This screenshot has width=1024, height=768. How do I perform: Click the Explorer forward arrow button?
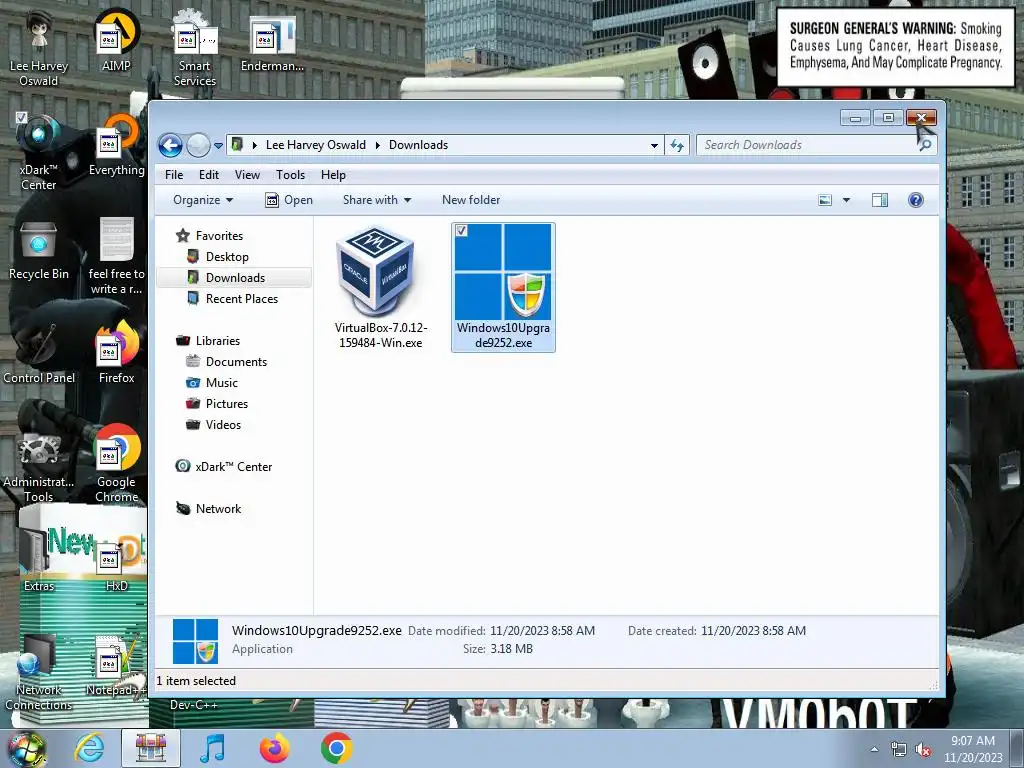[x=198, y=145]
